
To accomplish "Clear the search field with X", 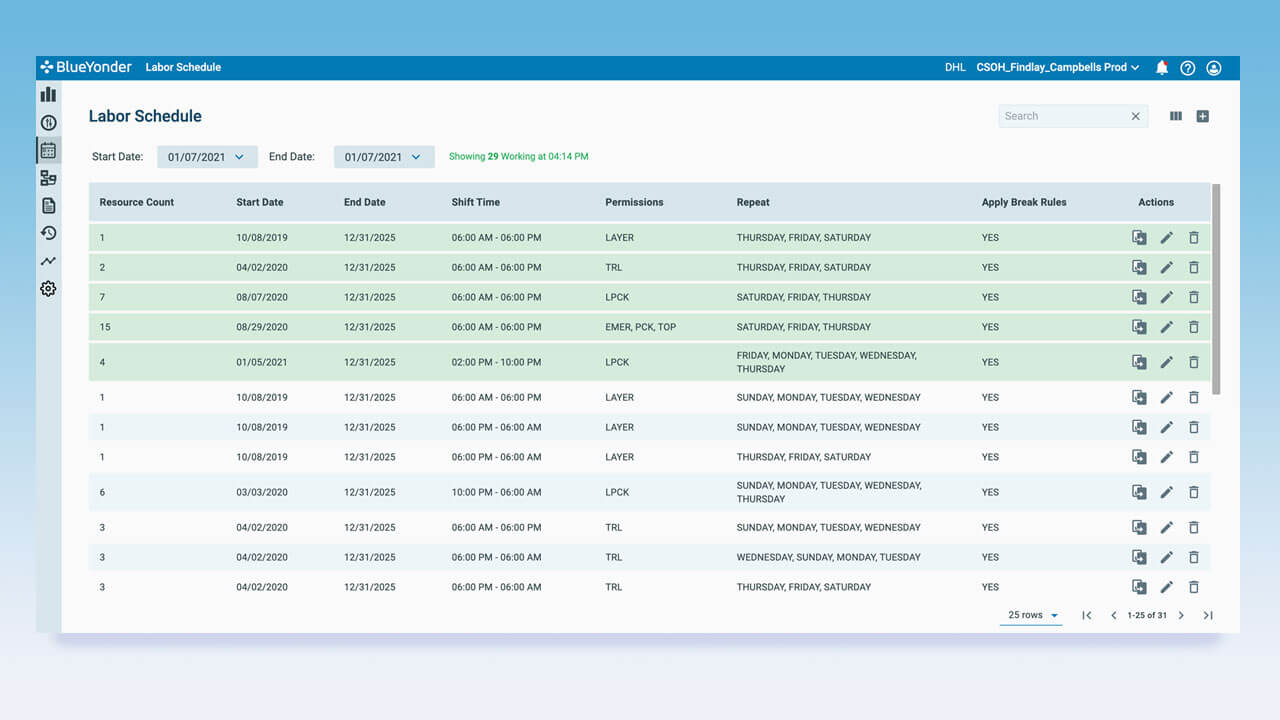I will point(1135,116).
